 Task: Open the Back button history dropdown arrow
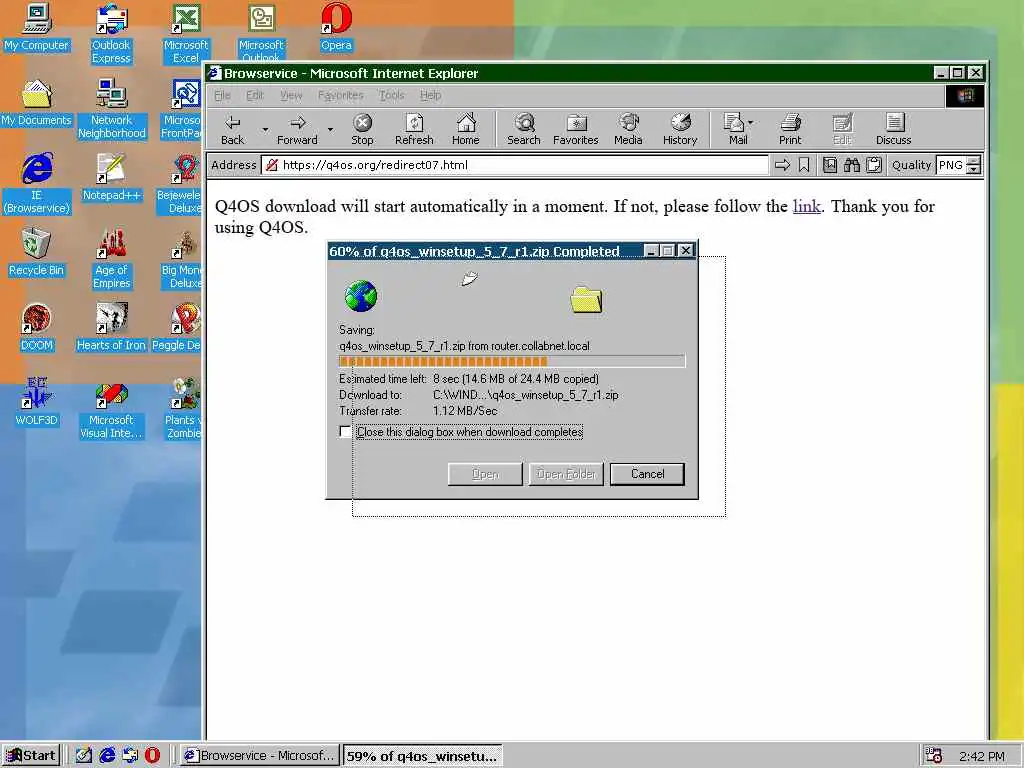[265, 129]
